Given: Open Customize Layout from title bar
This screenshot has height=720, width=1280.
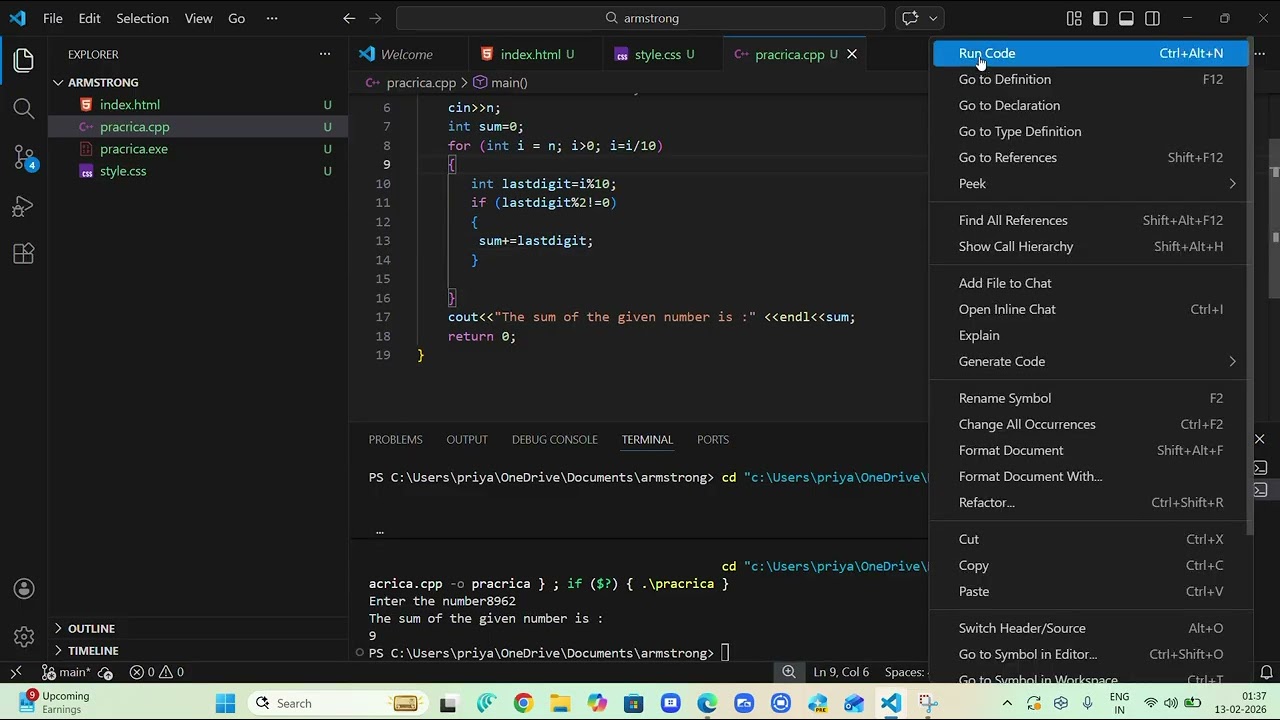Looking at the screenshot, I should click(1074, 18).
